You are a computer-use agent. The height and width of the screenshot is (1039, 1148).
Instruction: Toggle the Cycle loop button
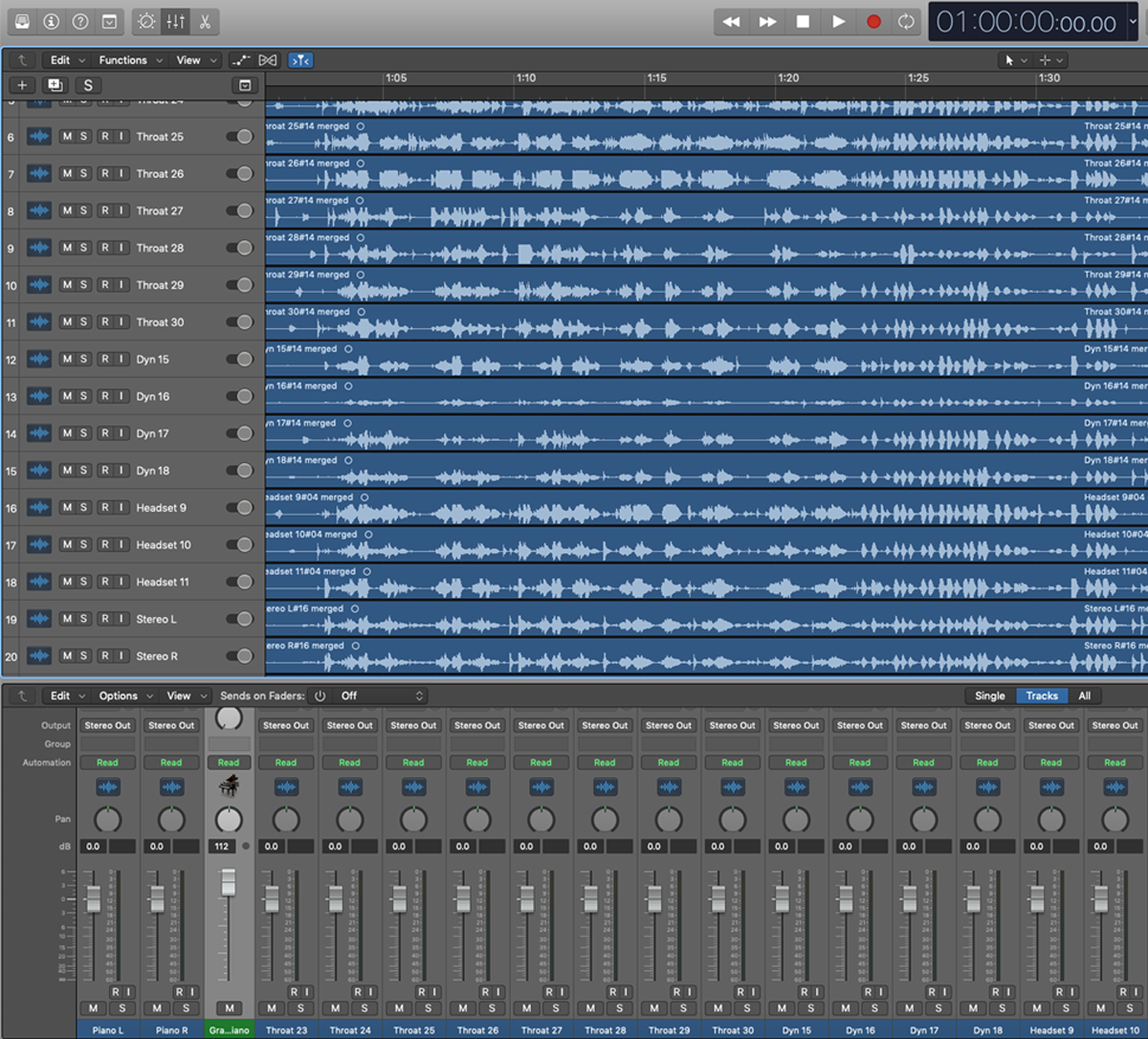(906, 21)
